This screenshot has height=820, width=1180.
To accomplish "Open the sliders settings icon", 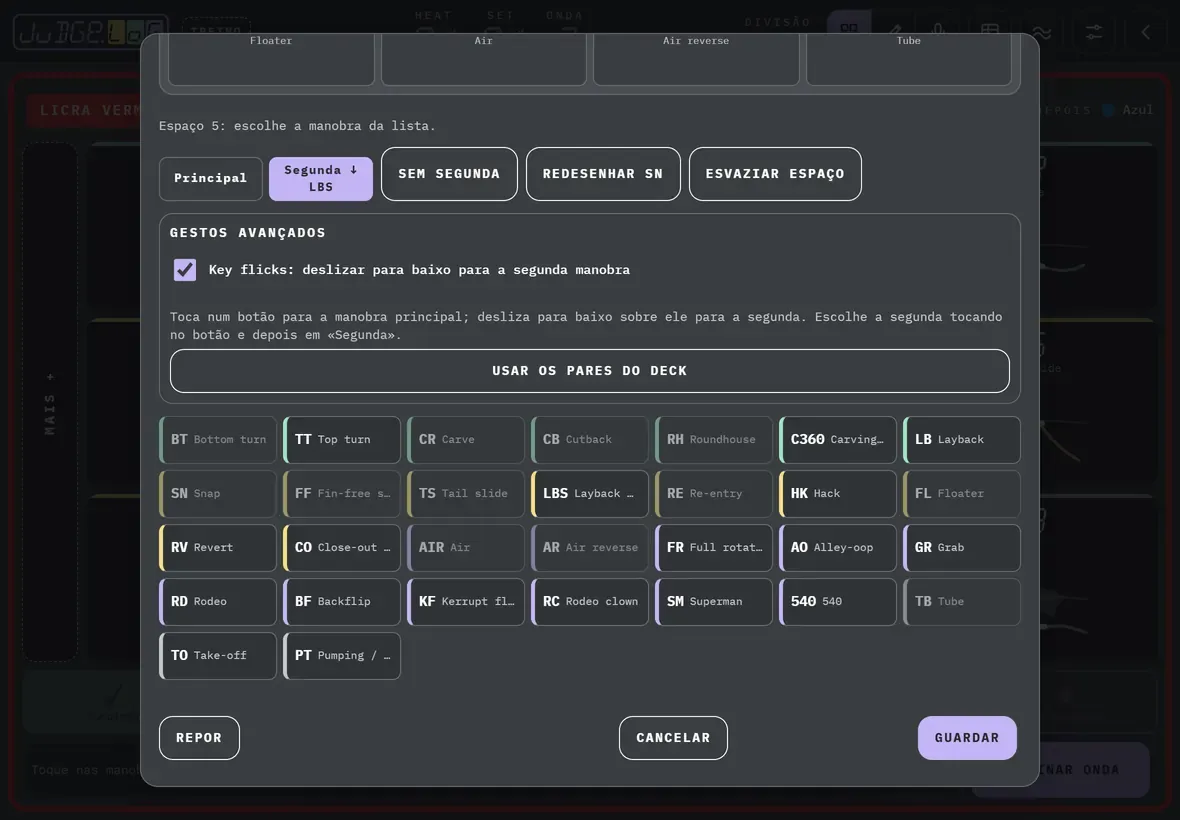I will [1093, 32].
